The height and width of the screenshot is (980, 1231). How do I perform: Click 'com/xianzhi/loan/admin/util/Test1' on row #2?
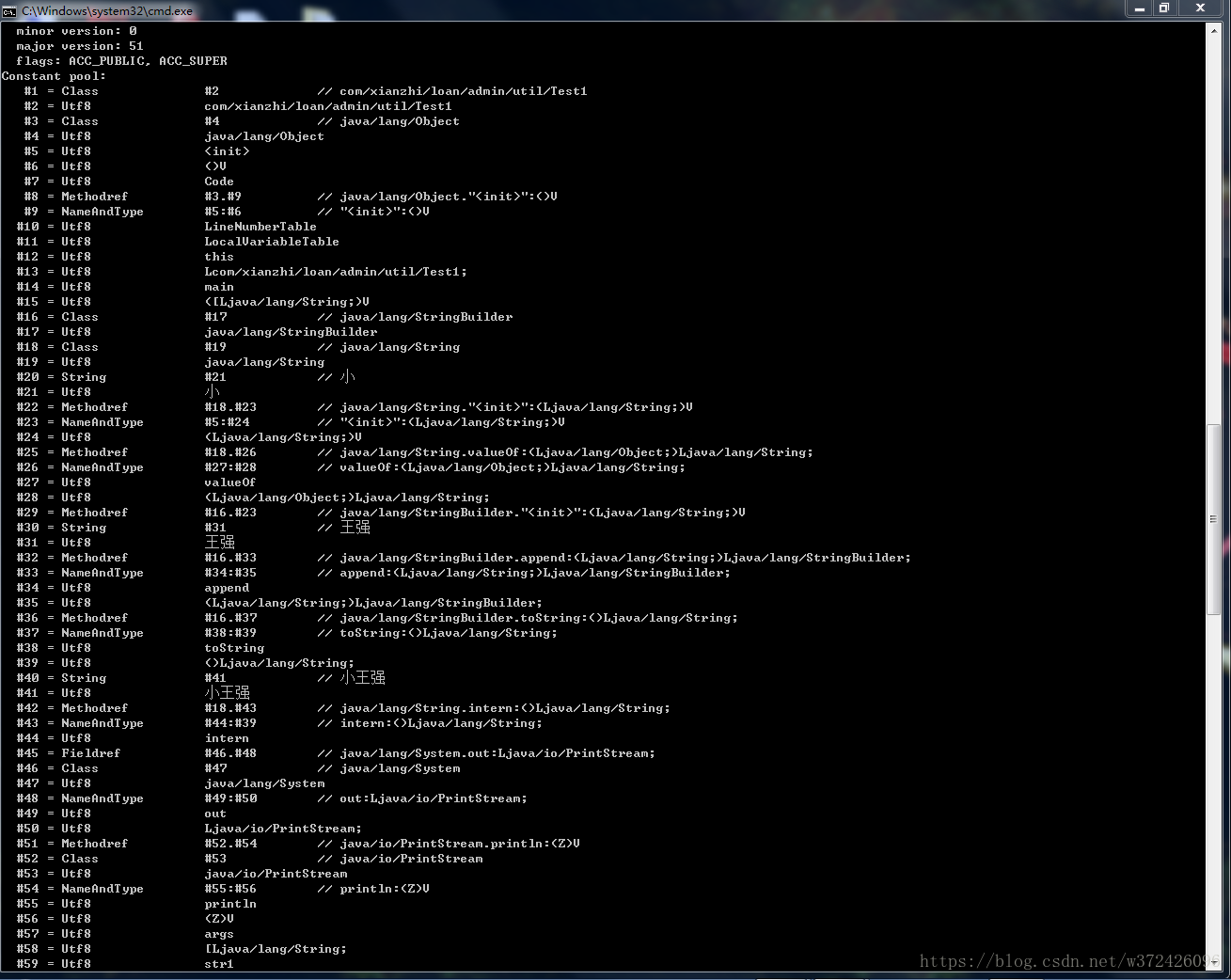click(328, 106)
